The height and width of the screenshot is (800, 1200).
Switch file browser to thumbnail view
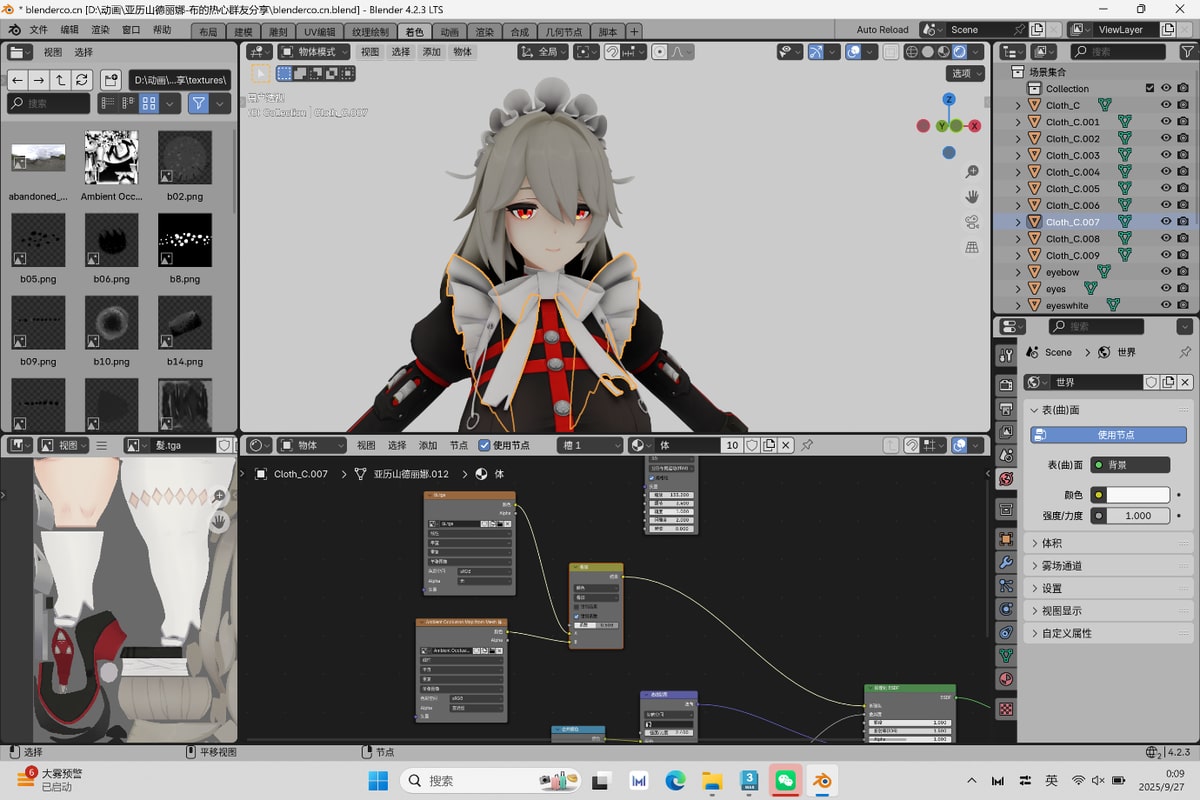click(149, 103)
